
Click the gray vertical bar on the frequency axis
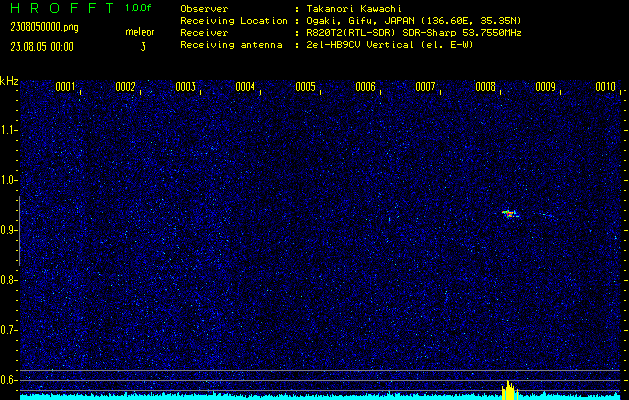19,231
